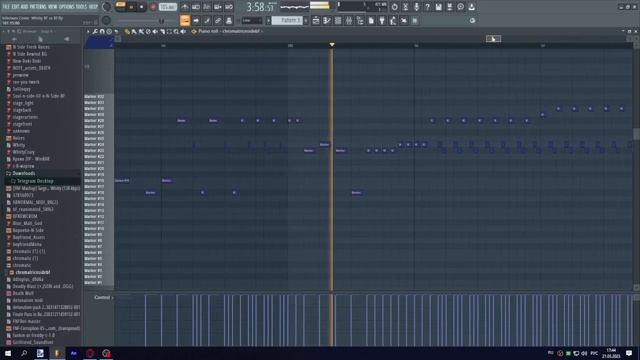Toggle the Browser view toolbar icon
This screenshot has height=360, width=640.
[x=360, y=20]
